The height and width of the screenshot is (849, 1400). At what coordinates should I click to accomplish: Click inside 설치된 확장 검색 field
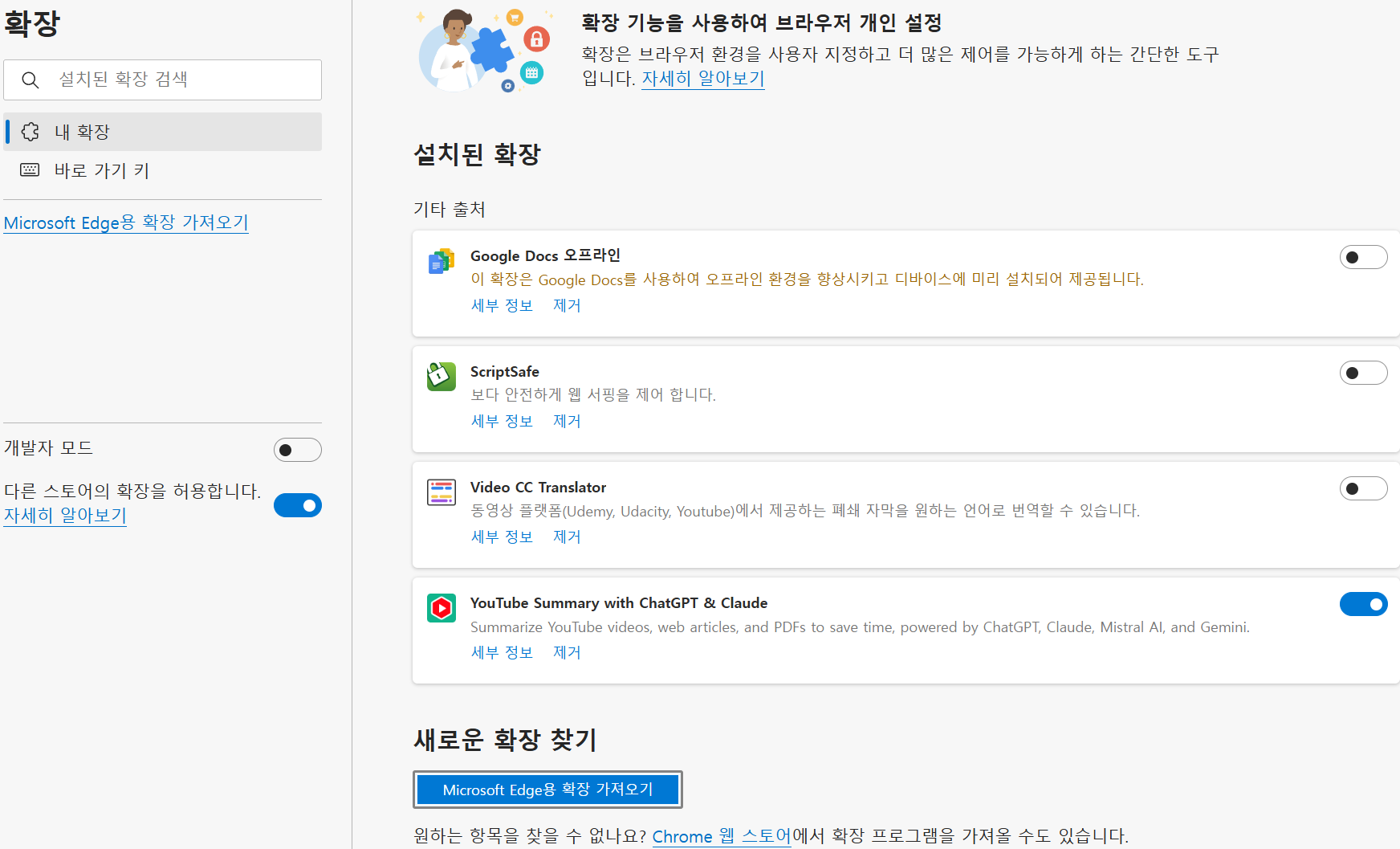point(163,80)
